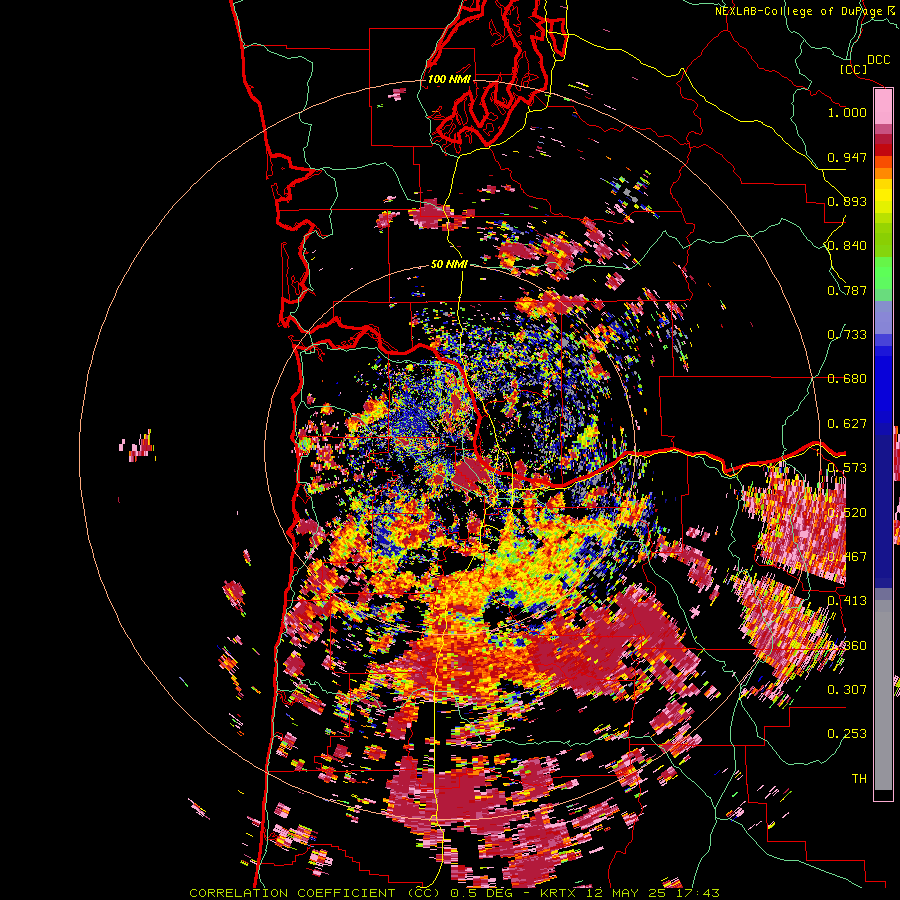The width and height of the screenshot is (900, 900).
Task: Pick the light pink top color bar segment
Action: pyautogui.click(x=883, y=107)
